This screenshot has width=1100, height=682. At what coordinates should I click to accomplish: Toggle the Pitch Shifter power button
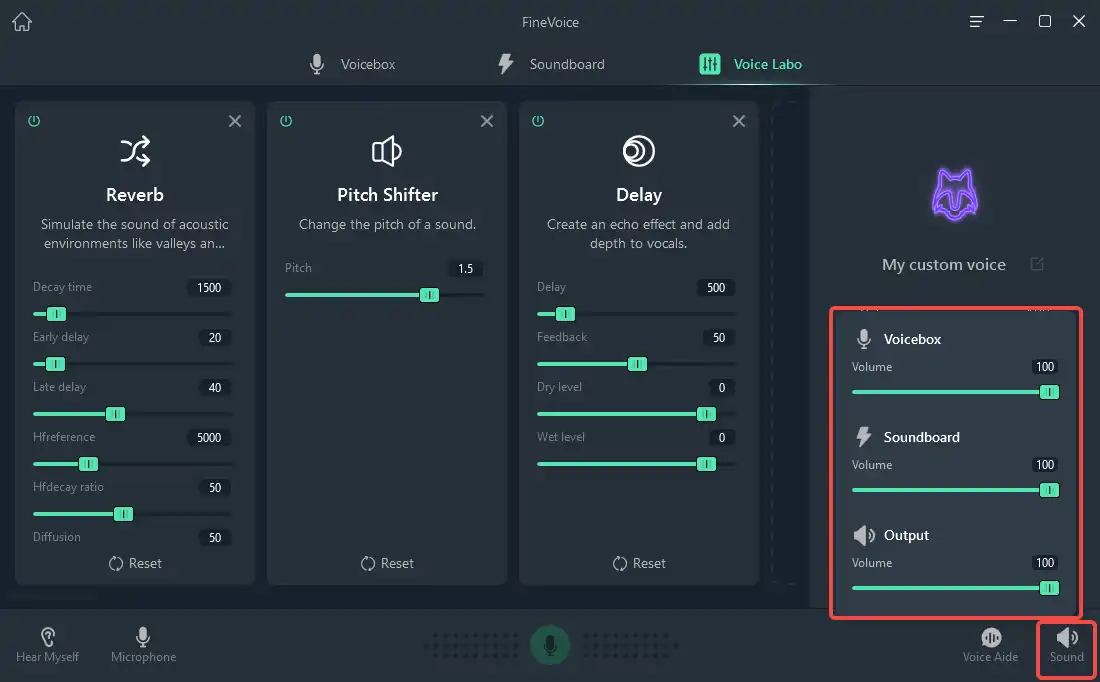[x=286, y=121]
